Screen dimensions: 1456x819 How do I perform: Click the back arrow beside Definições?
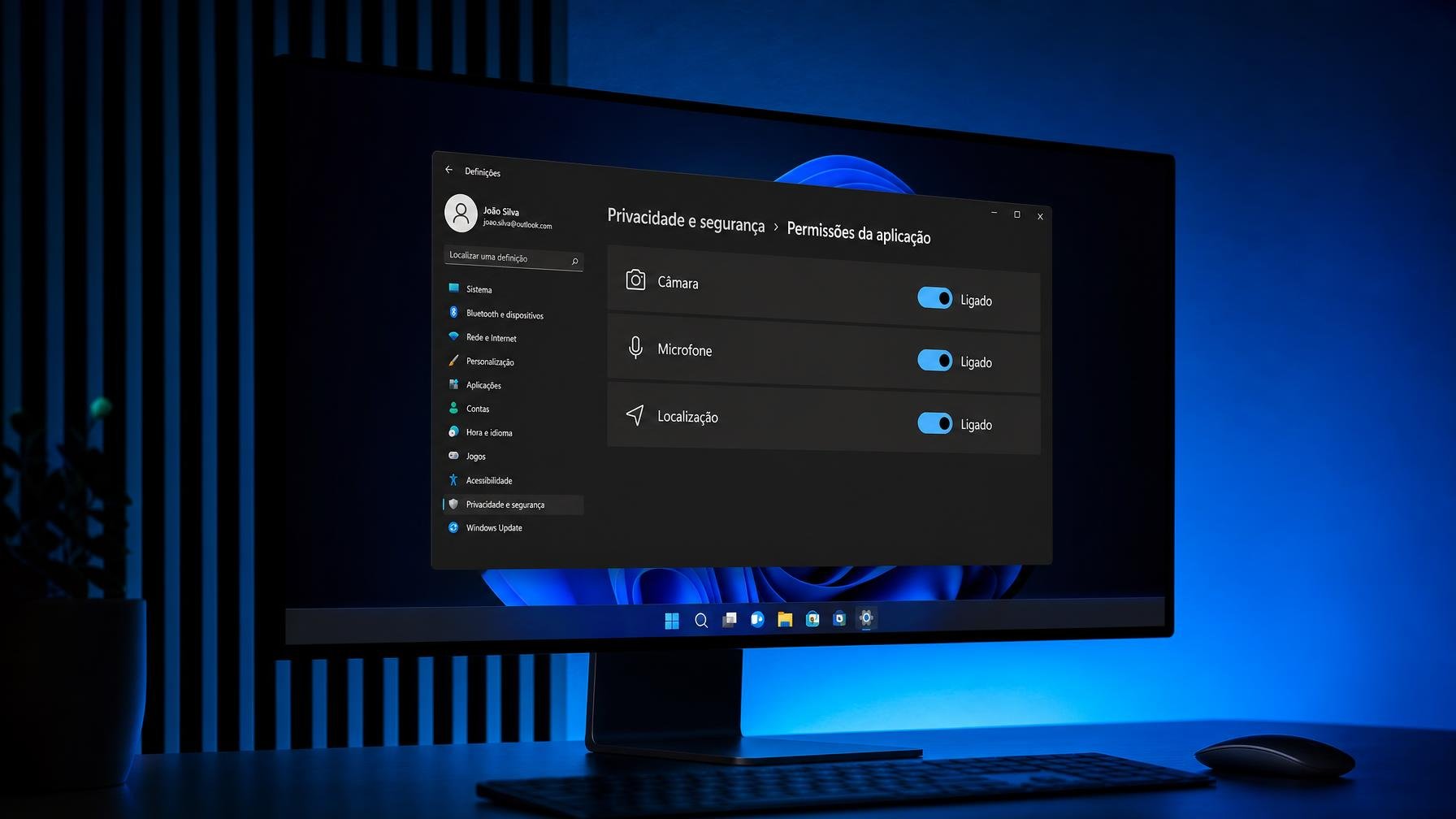(x=448, y=170)
